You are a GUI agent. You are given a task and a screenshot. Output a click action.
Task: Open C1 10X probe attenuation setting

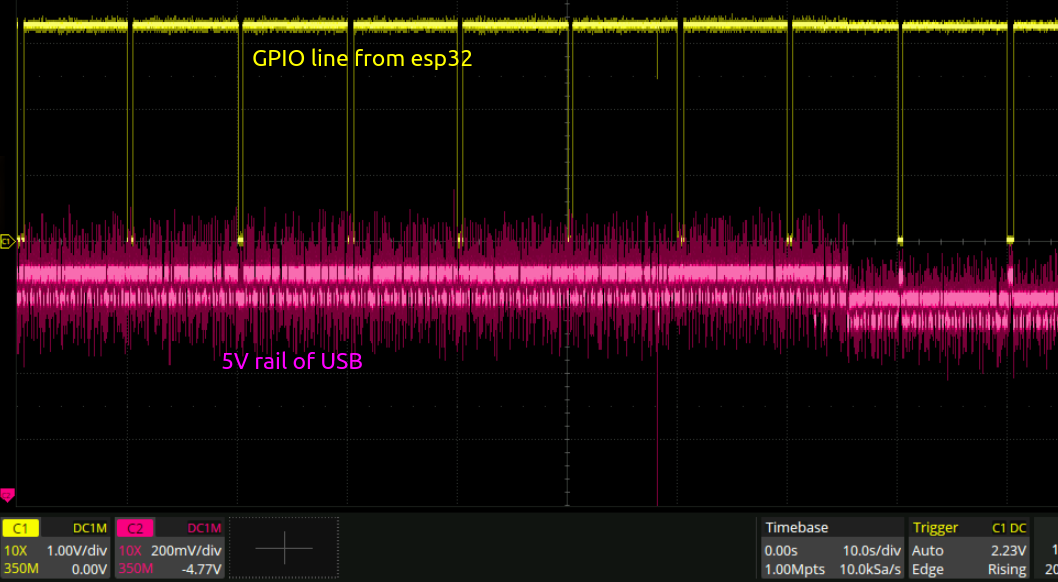click(x=15, y=550)
